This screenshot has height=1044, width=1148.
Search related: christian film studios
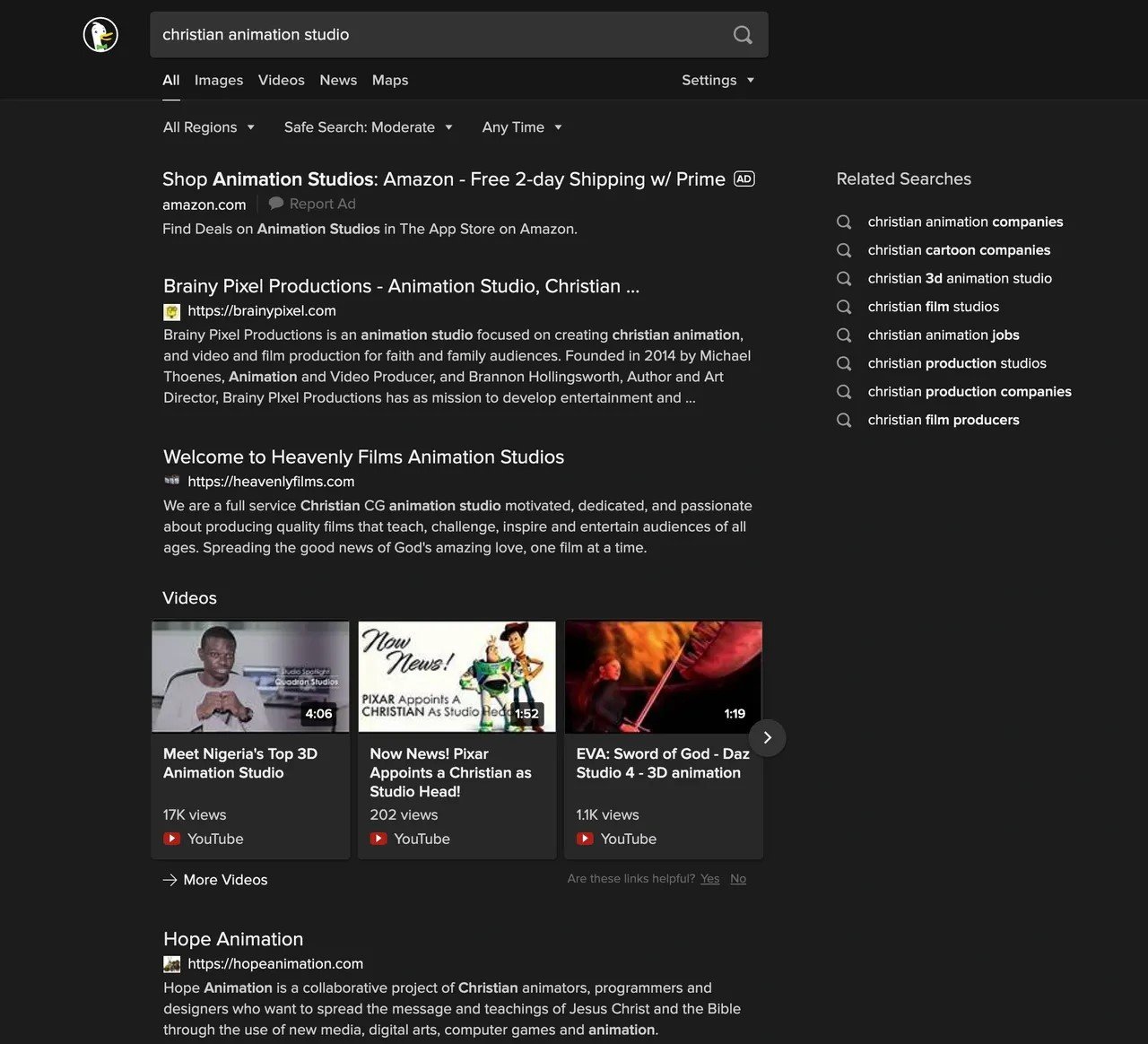[x=933, y=307]
